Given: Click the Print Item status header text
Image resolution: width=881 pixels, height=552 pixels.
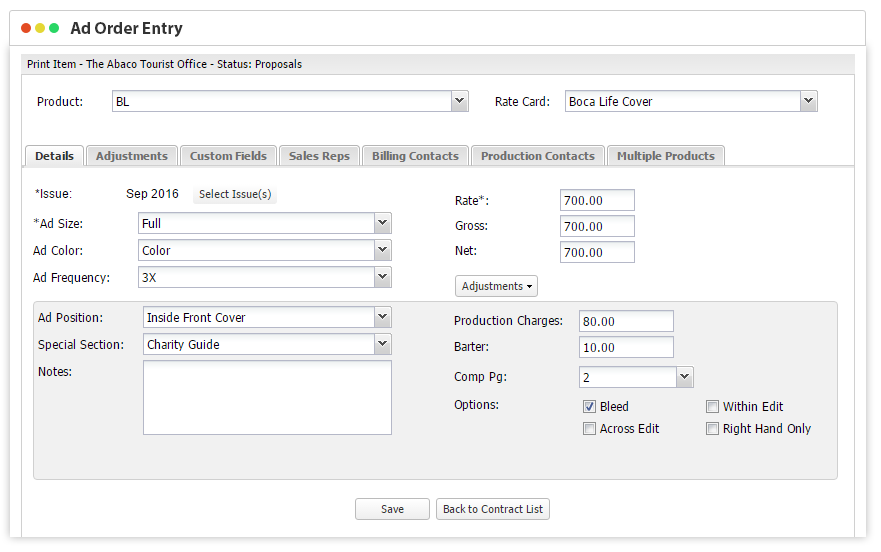Looking at the screenshot, I should [x=164, y=64].
